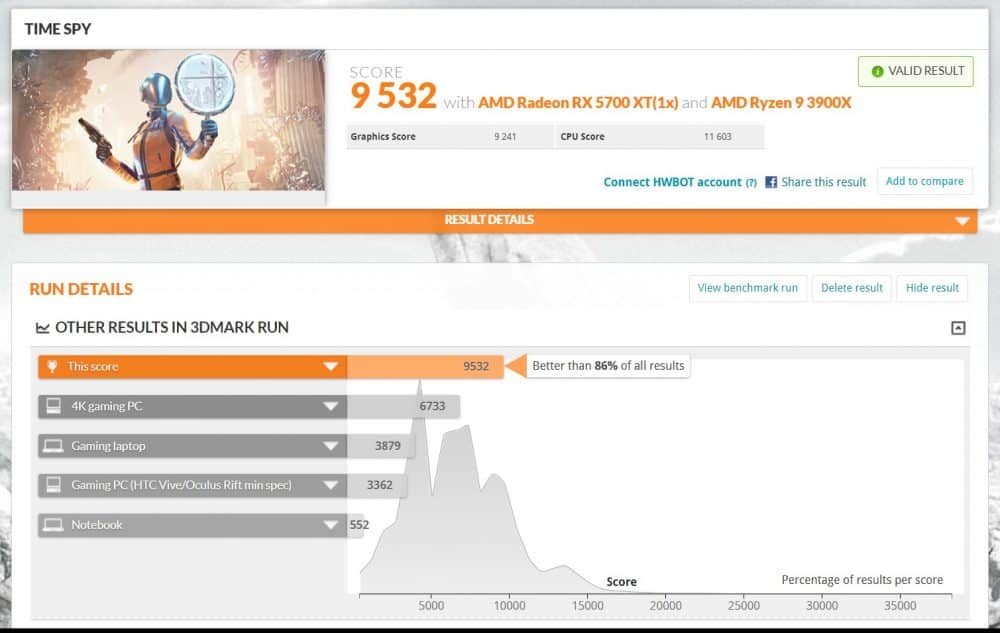Add this result to compare
Screen dimensions: 1000x633
(x=924, y=181)
